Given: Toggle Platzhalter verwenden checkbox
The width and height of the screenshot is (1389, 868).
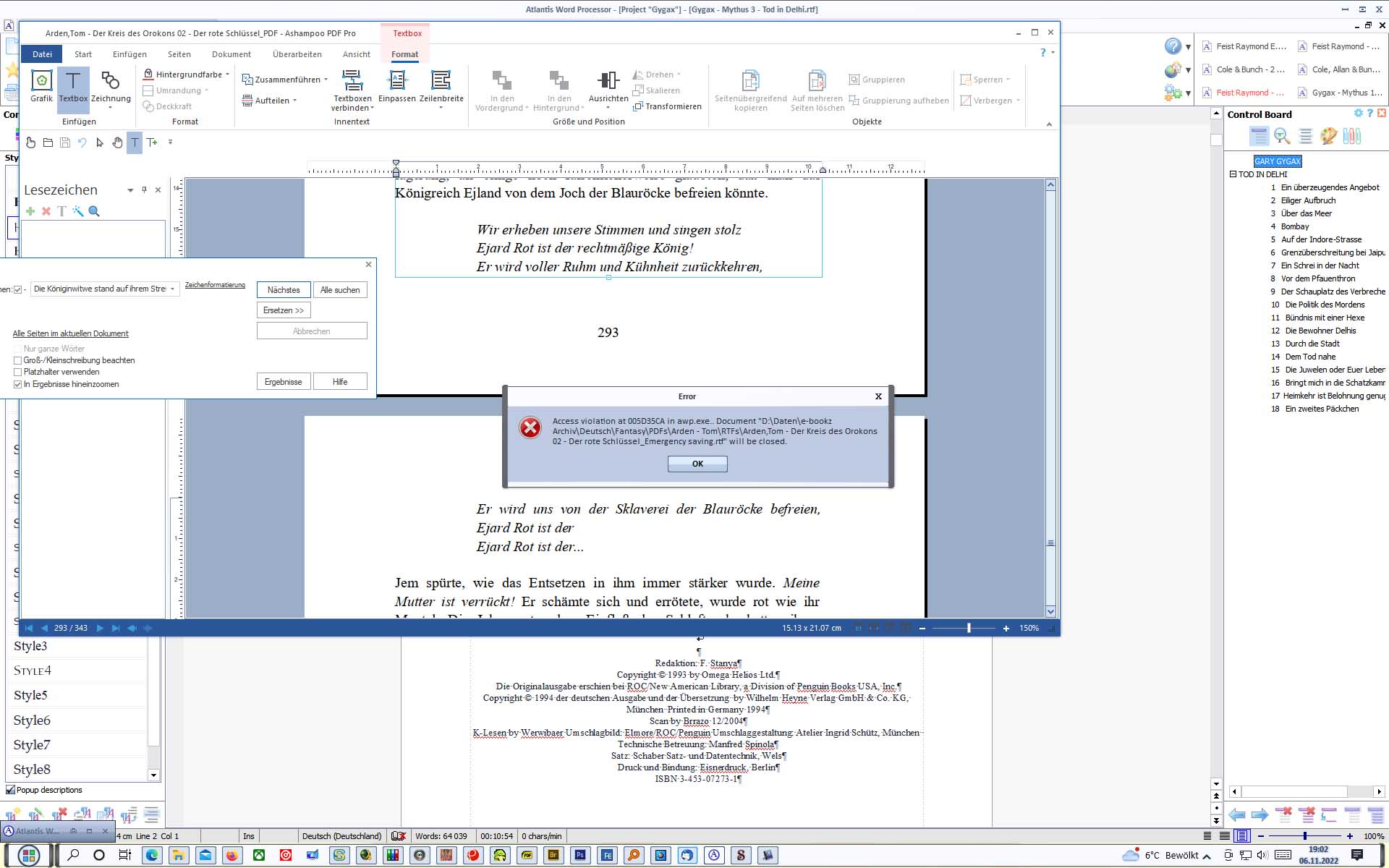Looking at the screenshot, I should (18, 372).
